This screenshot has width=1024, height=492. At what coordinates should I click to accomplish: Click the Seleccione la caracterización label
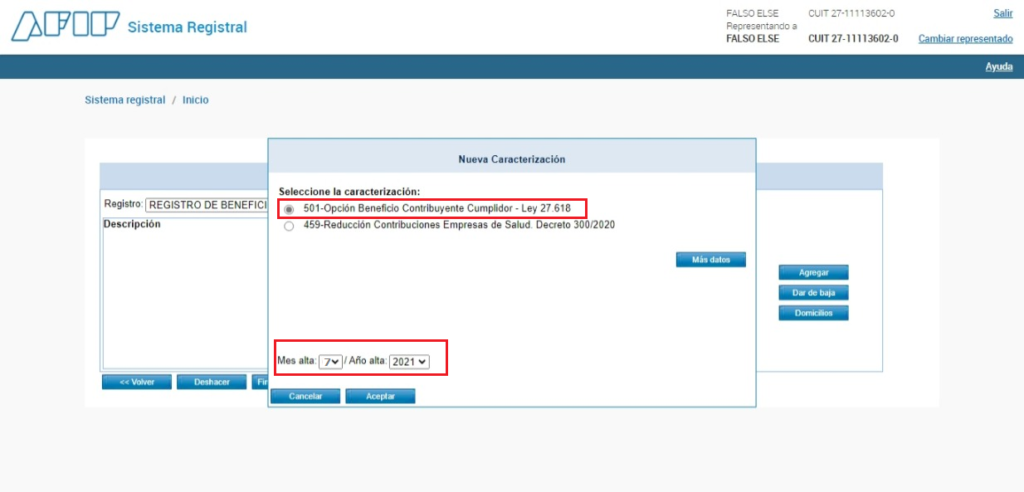pyautogui.click(x=349, y=192)
